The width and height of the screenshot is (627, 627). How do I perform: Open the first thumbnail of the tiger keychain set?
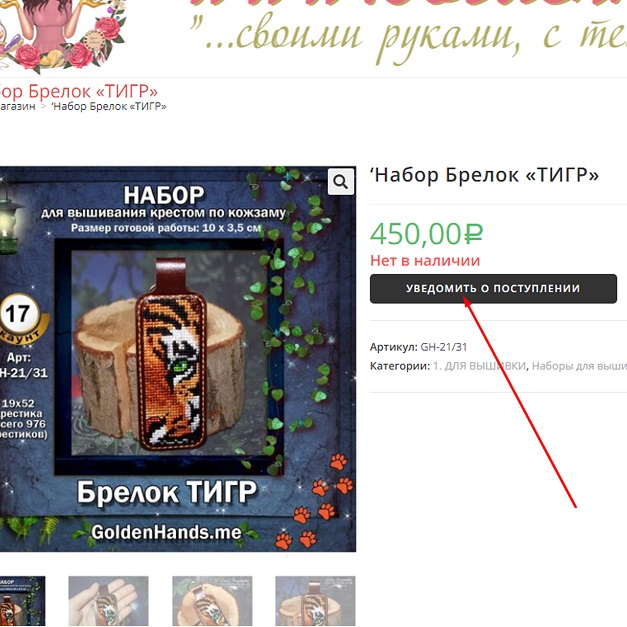click(x=22, y=601)
